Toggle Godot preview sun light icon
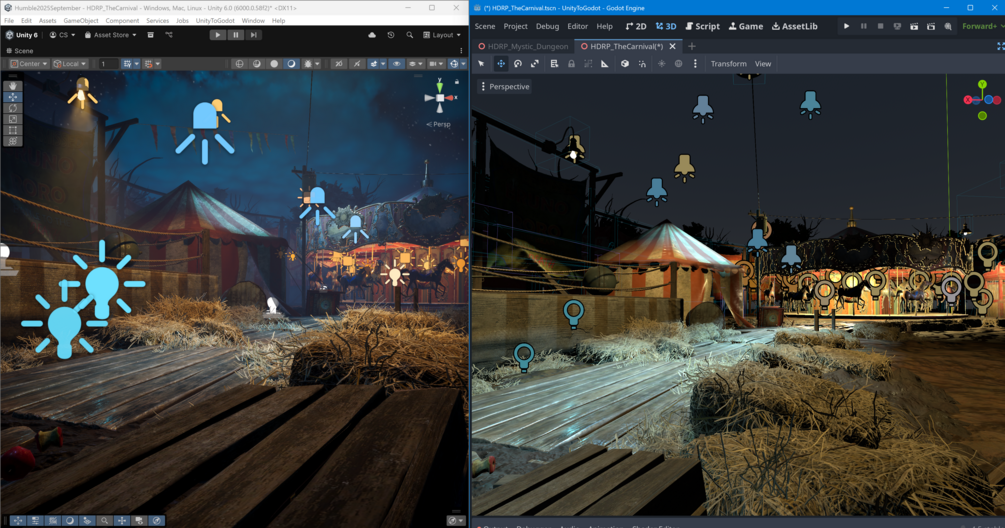Image resolution: width=1005 pixels, height=528 pixels. 661,64
